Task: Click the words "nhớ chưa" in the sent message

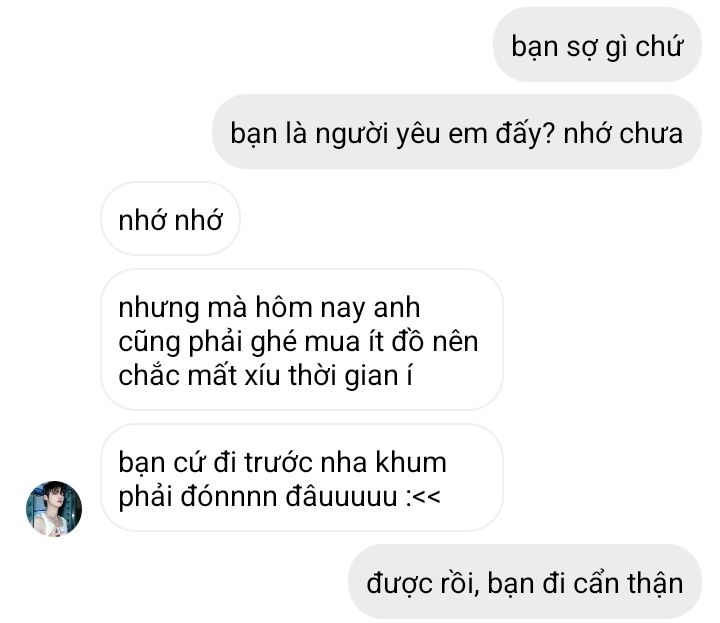Action: pos(623,134)
